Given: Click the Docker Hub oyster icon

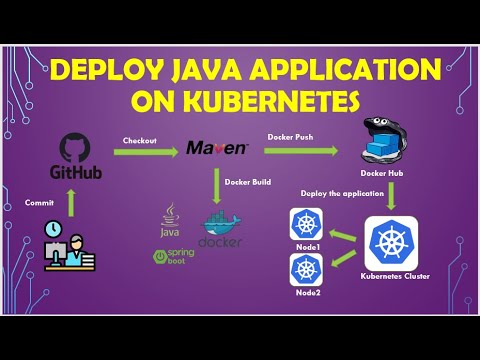Looking at the screenshot, I should coord(384,141).
